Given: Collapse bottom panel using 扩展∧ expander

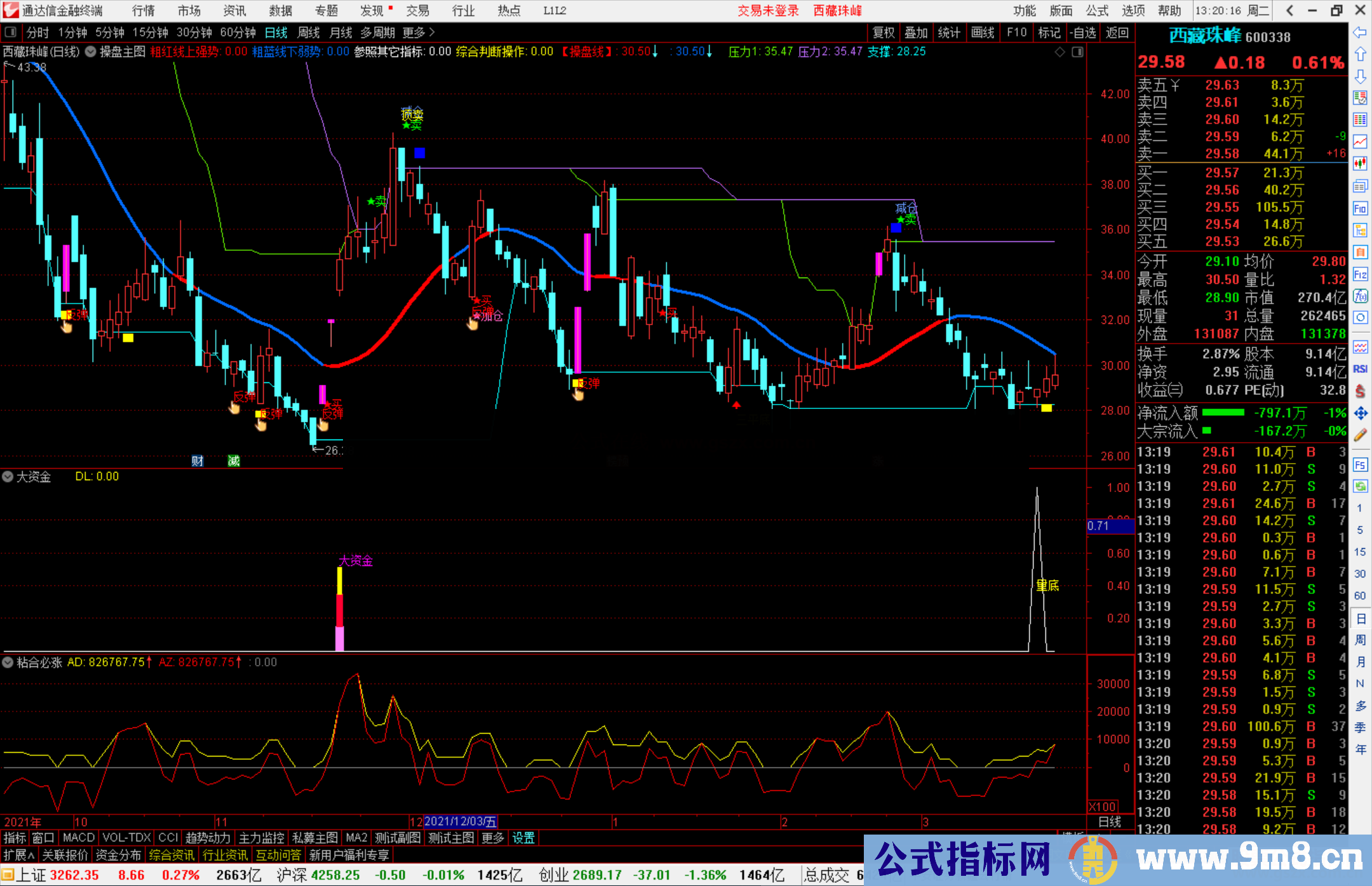Looking at the screenshot, I should point(19,854).
